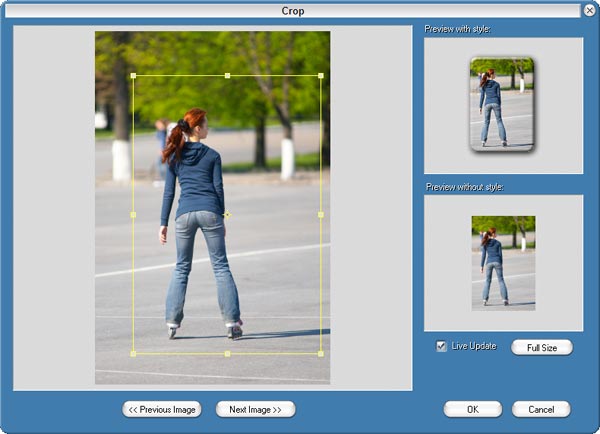This screenshot has width=600, height=434.
Task: Click the 'Preview without style:' label
Action: [x=465, y=187]
